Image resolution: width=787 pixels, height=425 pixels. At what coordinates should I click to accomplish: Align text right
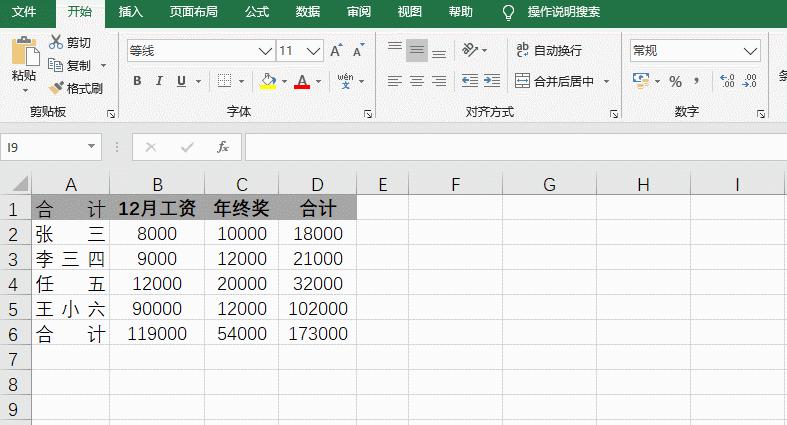coord(439,81)
